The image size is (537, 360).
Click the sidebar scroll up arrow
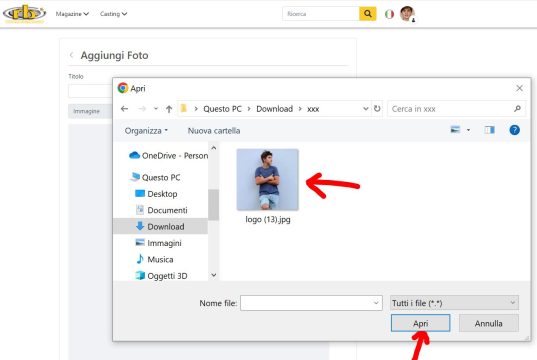coord(214,148)
